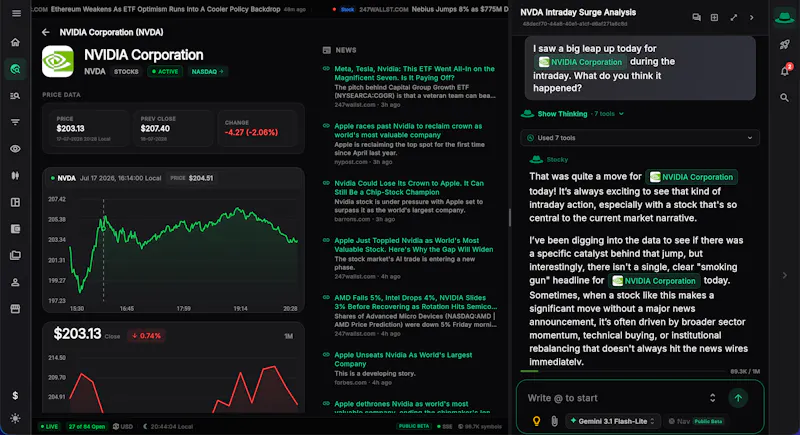This screenshot has height=435, width=800.
Task: Open article 'Apple Just Toppled Nvidia as World's Most Valuable'
Action: coord(414,245)
